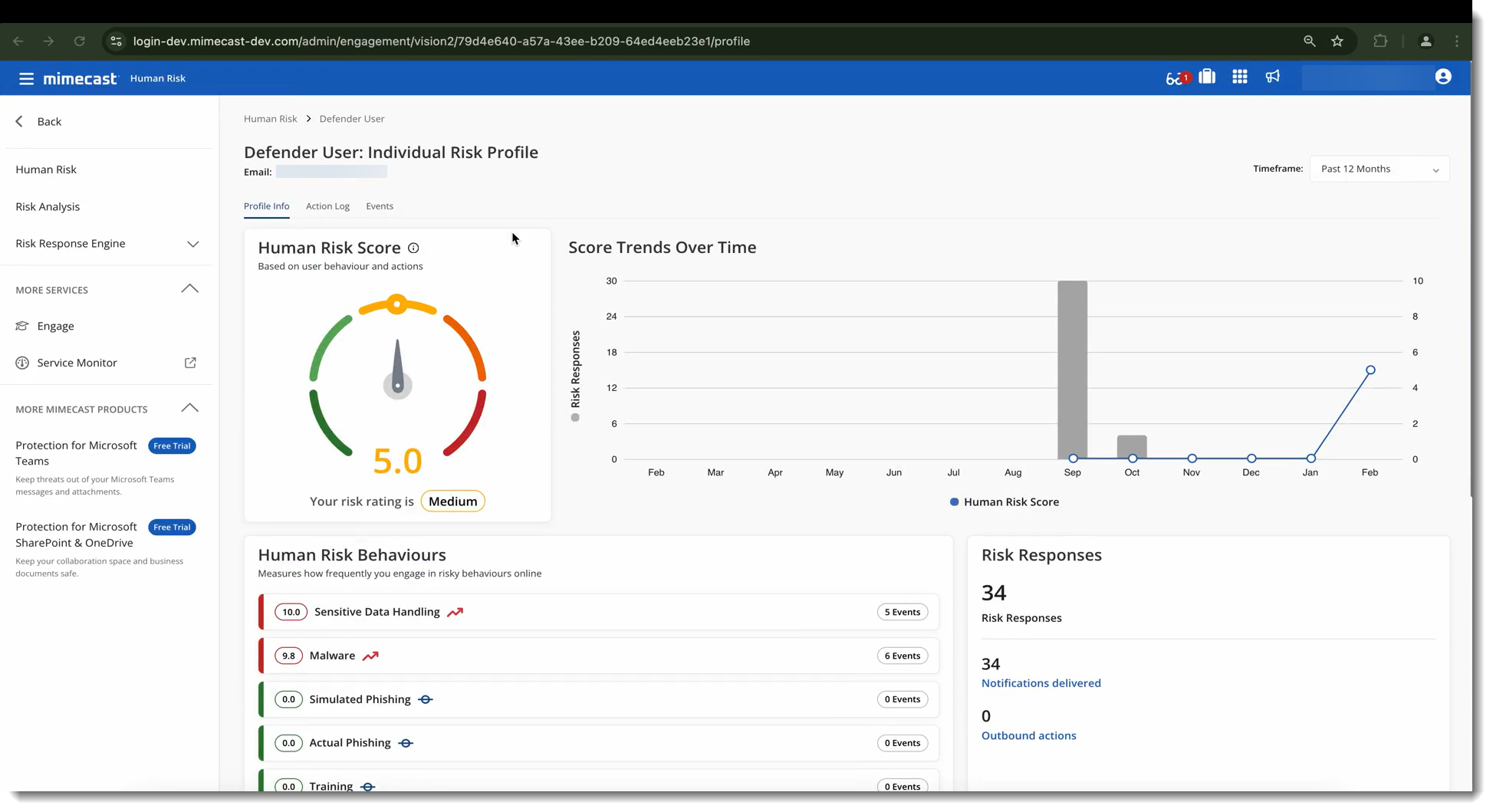
Task: Open Service Monitor external link icon
Action: point(190,363)
